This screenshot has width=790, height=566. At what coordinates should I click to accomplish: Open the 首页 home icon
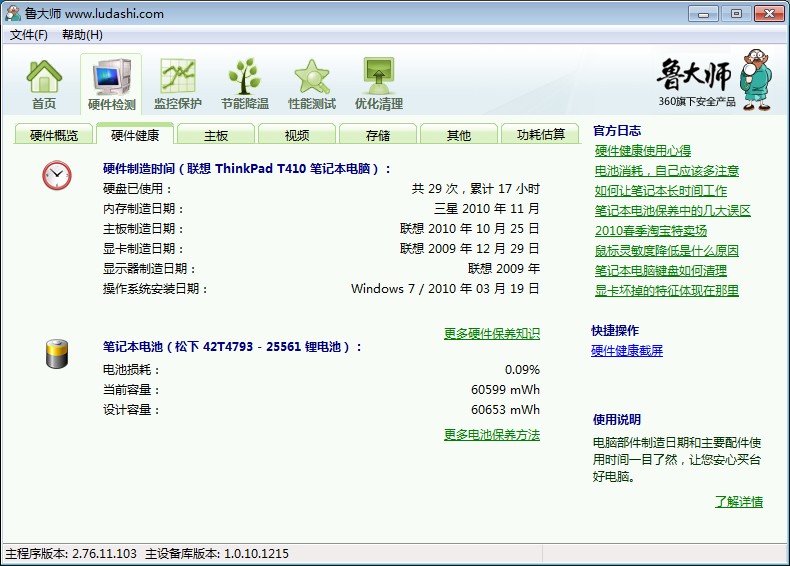[44, 84]
